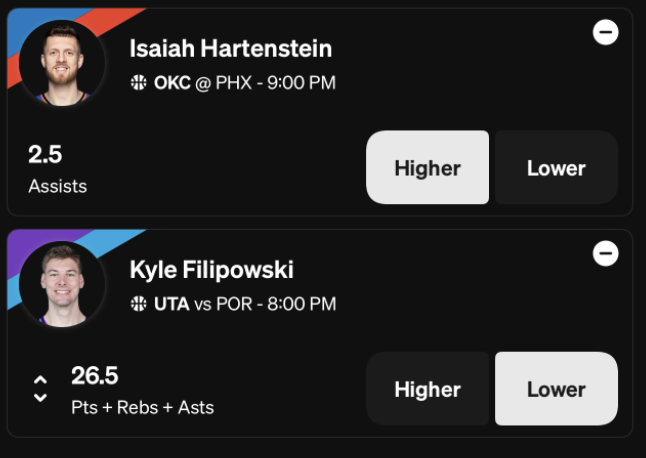Select Lower for Hartenstein 2.5 Assists
The width and height of the screenshot is (646, 458).
point(556,167)
